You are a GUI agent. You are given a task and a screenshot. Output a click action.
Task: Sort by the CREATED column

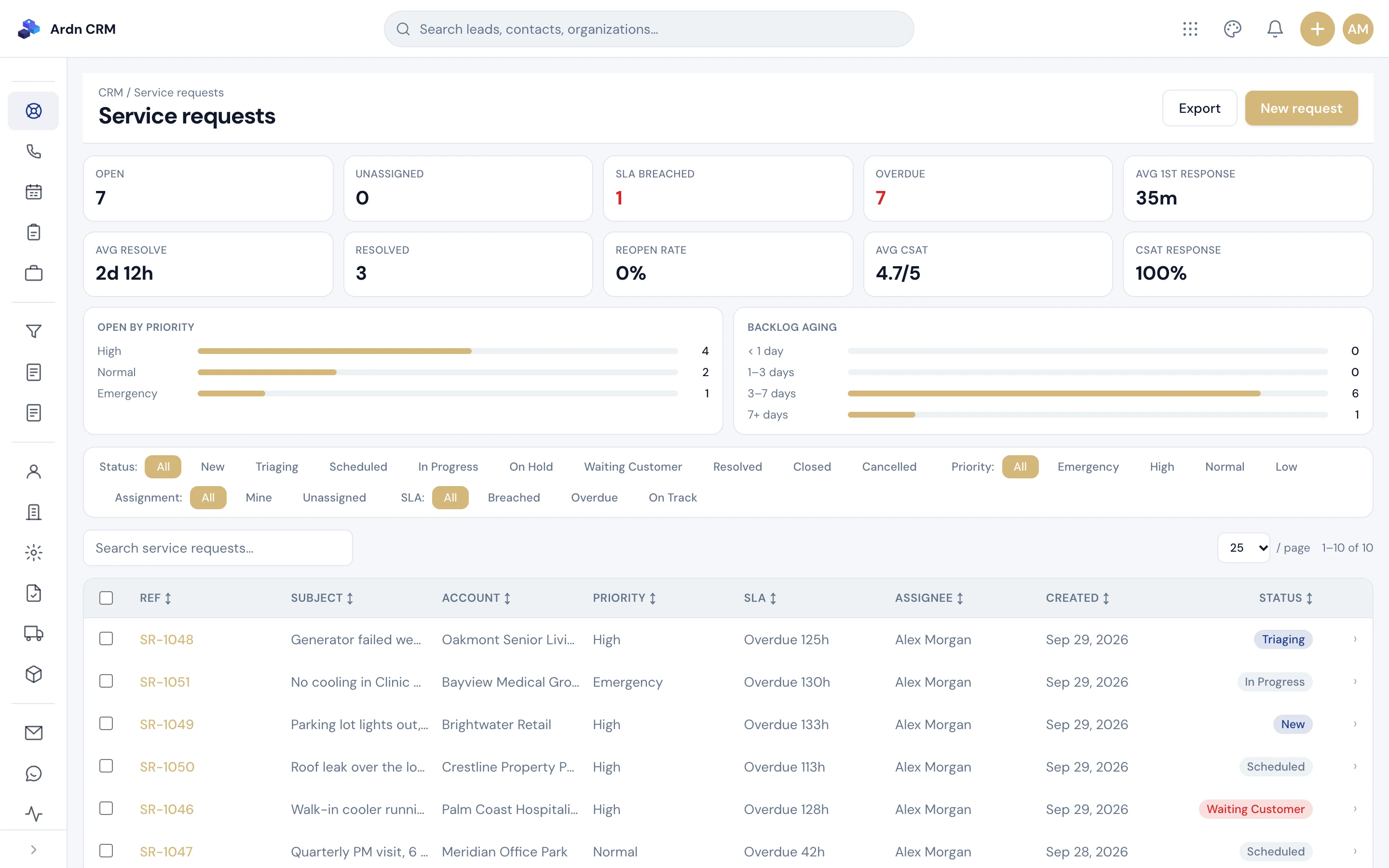click(x=1077, y=598)
